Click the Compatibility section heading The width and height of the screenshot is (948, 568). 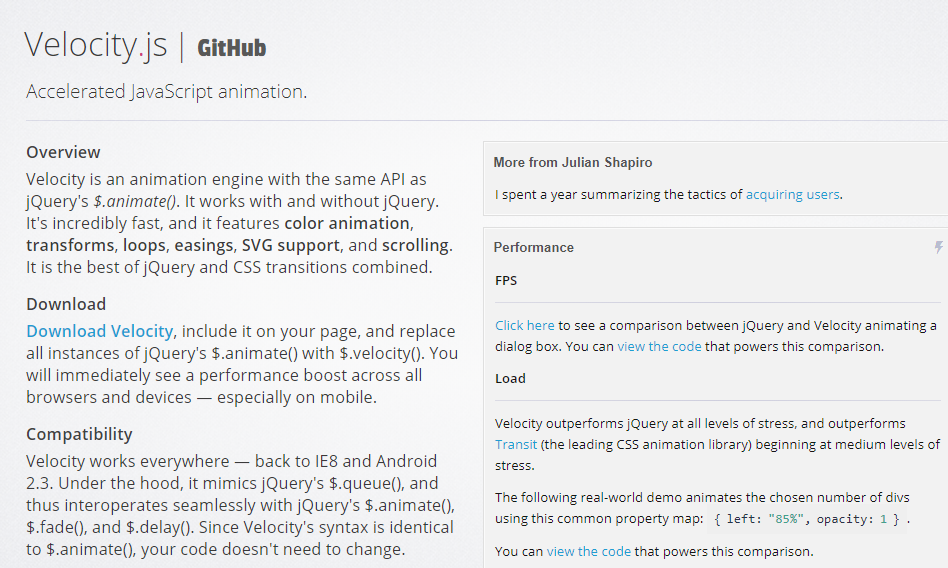[79, 434]
